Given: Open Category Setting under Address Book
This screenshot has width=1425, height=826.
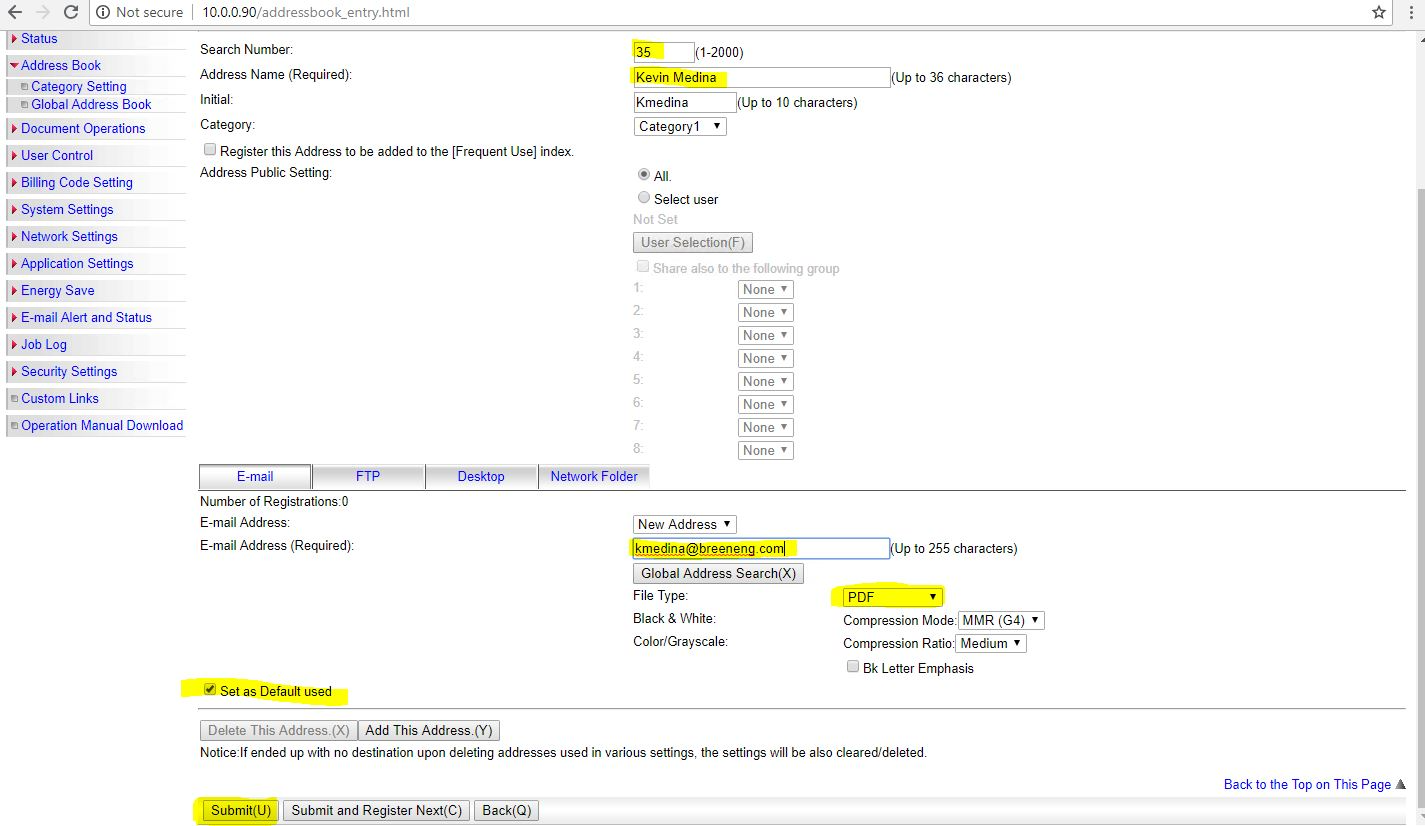Looking at the screenshot, I should [x=80, y=86].
